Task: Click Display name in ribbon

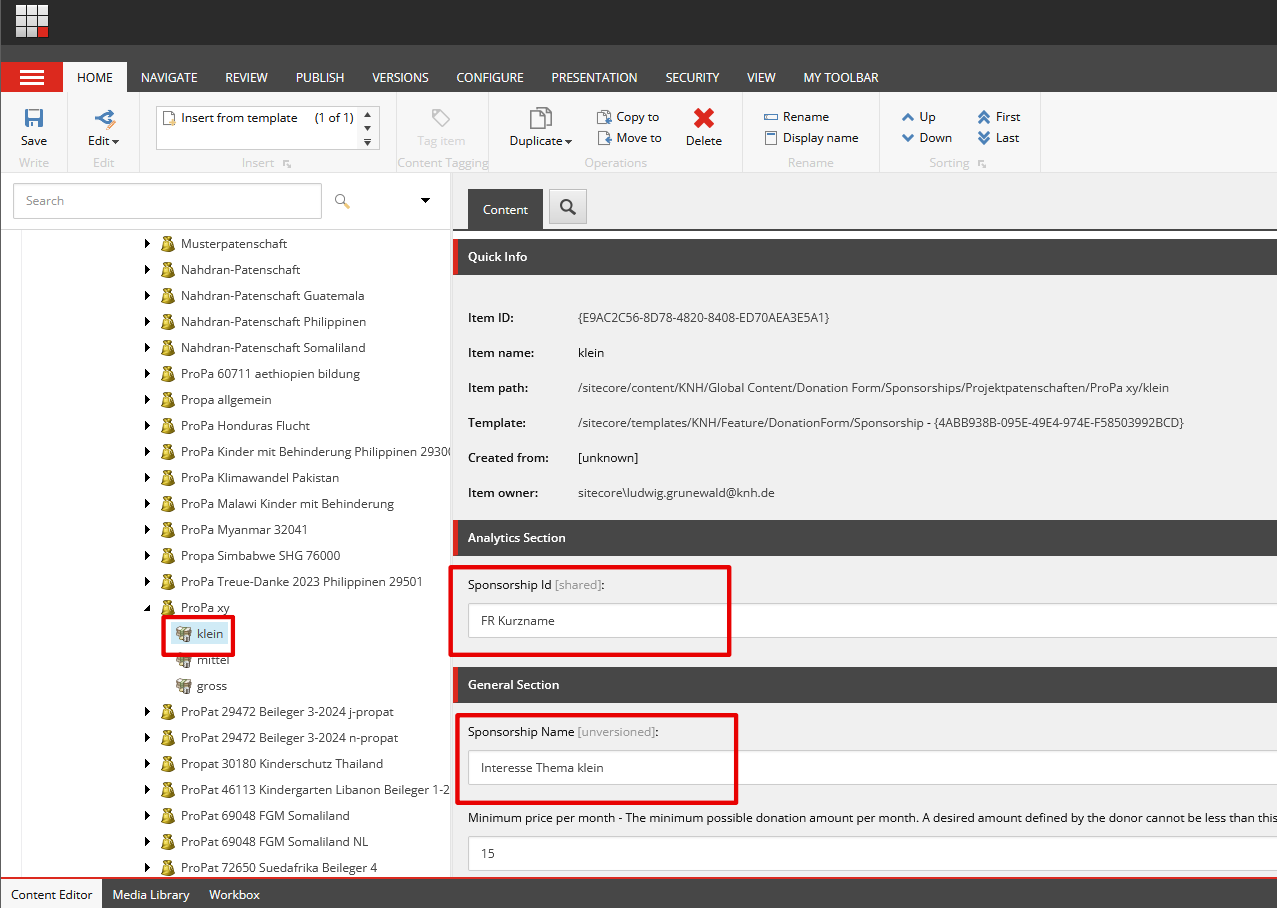Action: pyautogui.click(x=811, y=138)
